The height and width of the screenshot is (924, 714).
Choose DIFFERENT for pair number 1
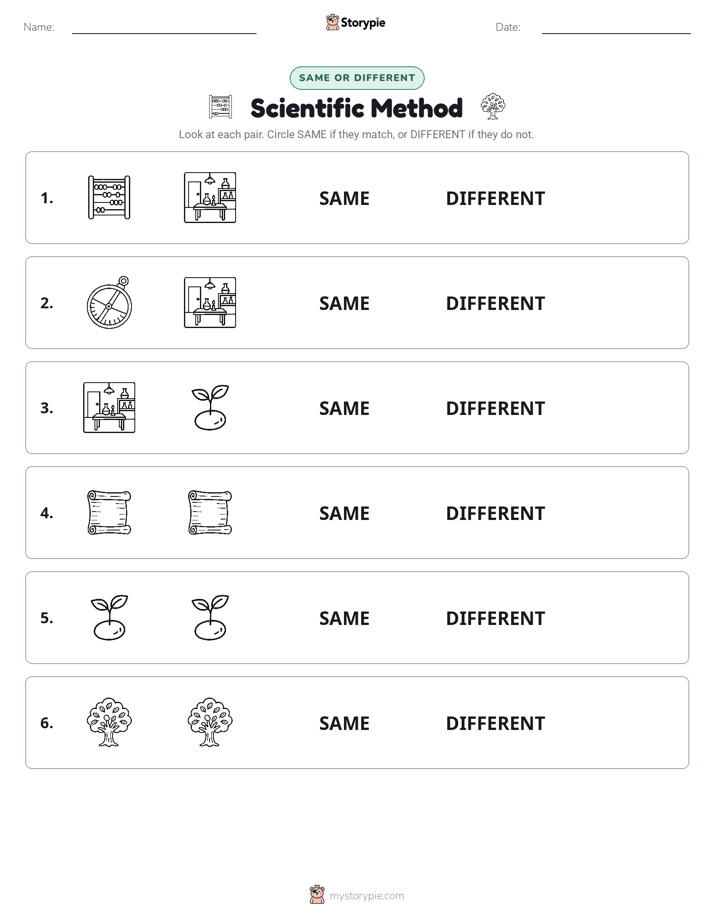(x=495, y=199)
